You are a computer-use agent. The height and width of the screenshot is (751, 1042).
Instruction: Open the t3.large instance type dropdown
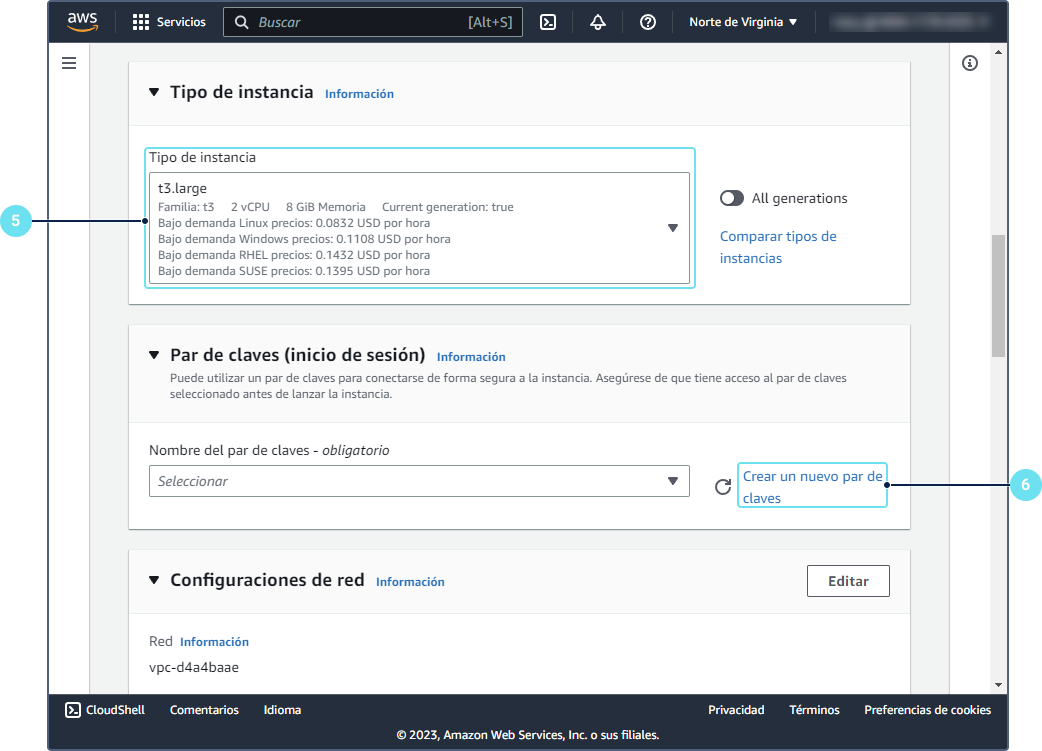click(419, 228)
